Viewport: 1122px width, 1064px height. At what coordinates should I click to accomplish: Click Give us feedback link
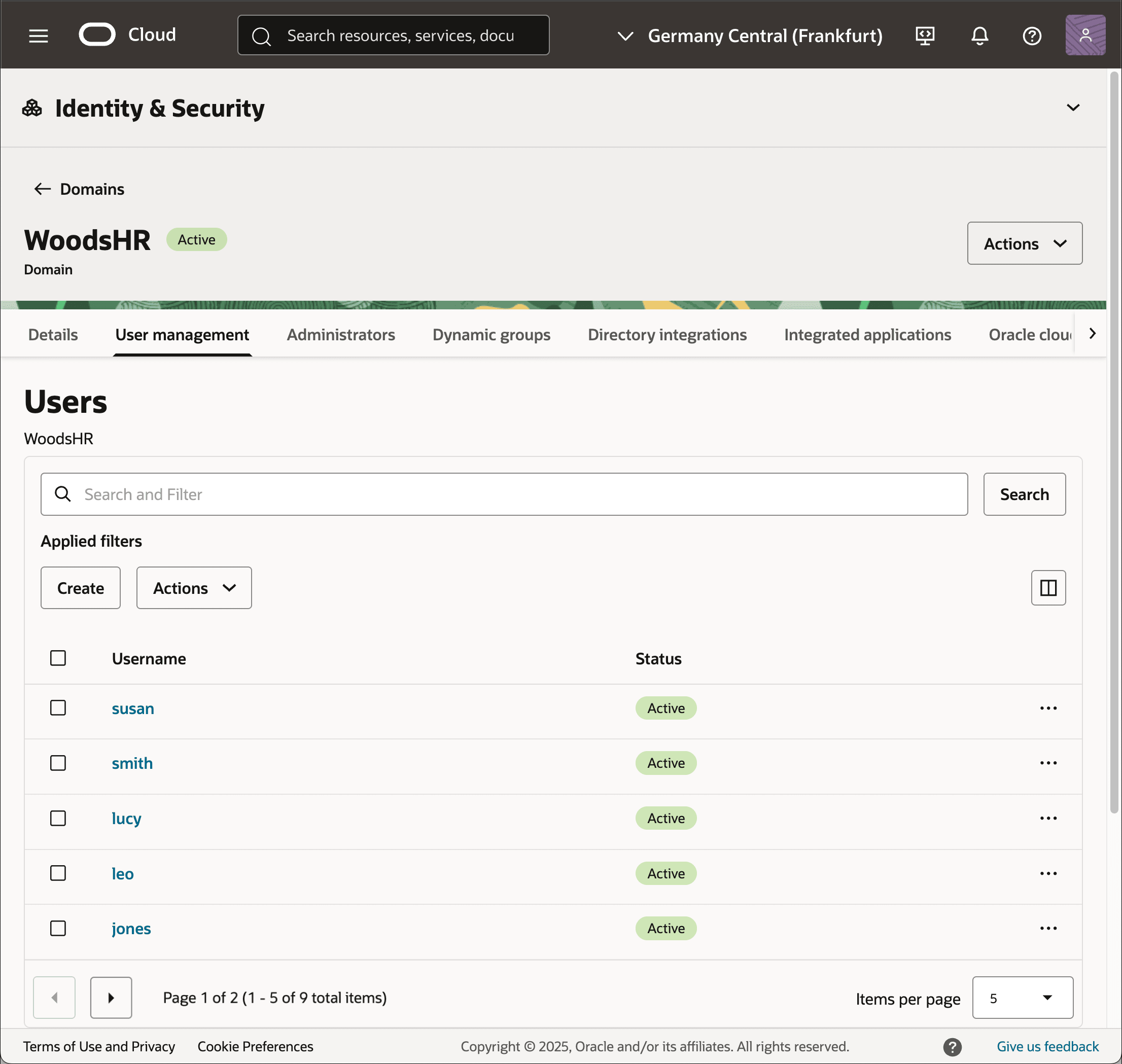[x=1047, y=1046]
